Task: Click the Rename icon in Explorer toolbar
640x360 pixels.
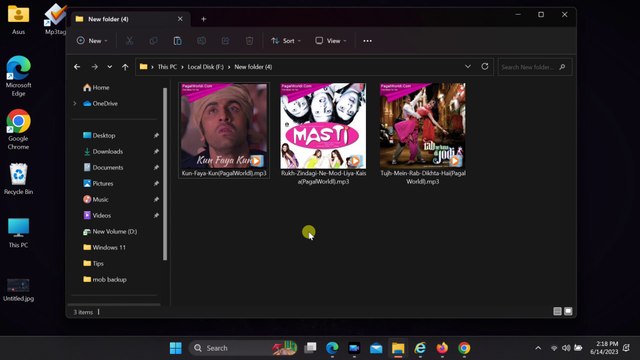Action: click(x=201, y=41)
